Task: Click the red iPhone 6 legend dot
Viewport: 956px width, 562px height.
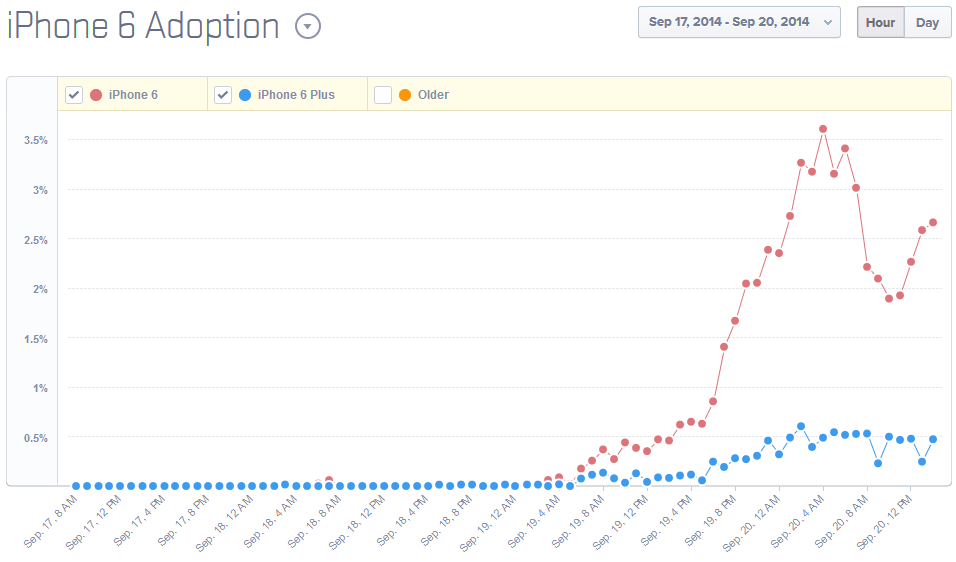Action: click(x=96, y=95)
